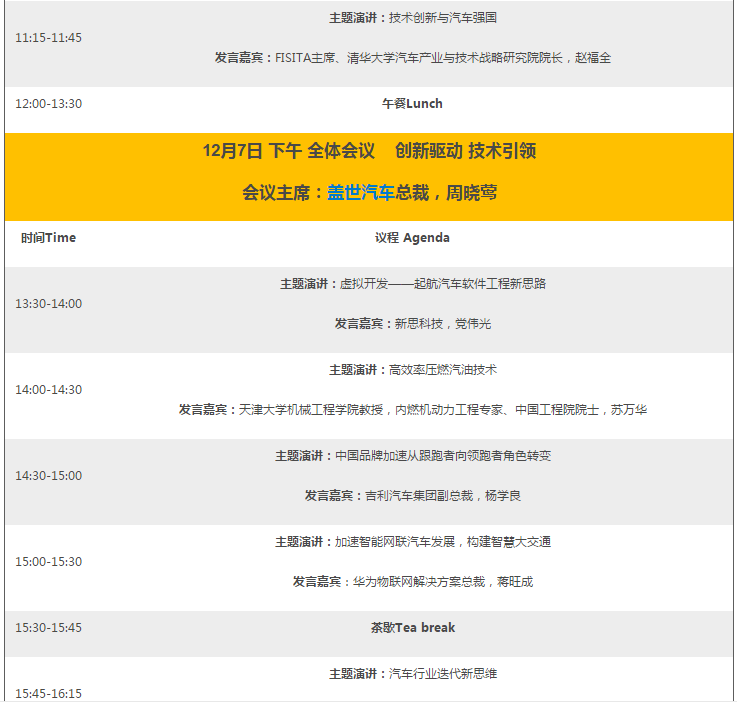Select the 午餐Lunch agenda row
Screen dimensions: 737x705
(x=412, y=104)
